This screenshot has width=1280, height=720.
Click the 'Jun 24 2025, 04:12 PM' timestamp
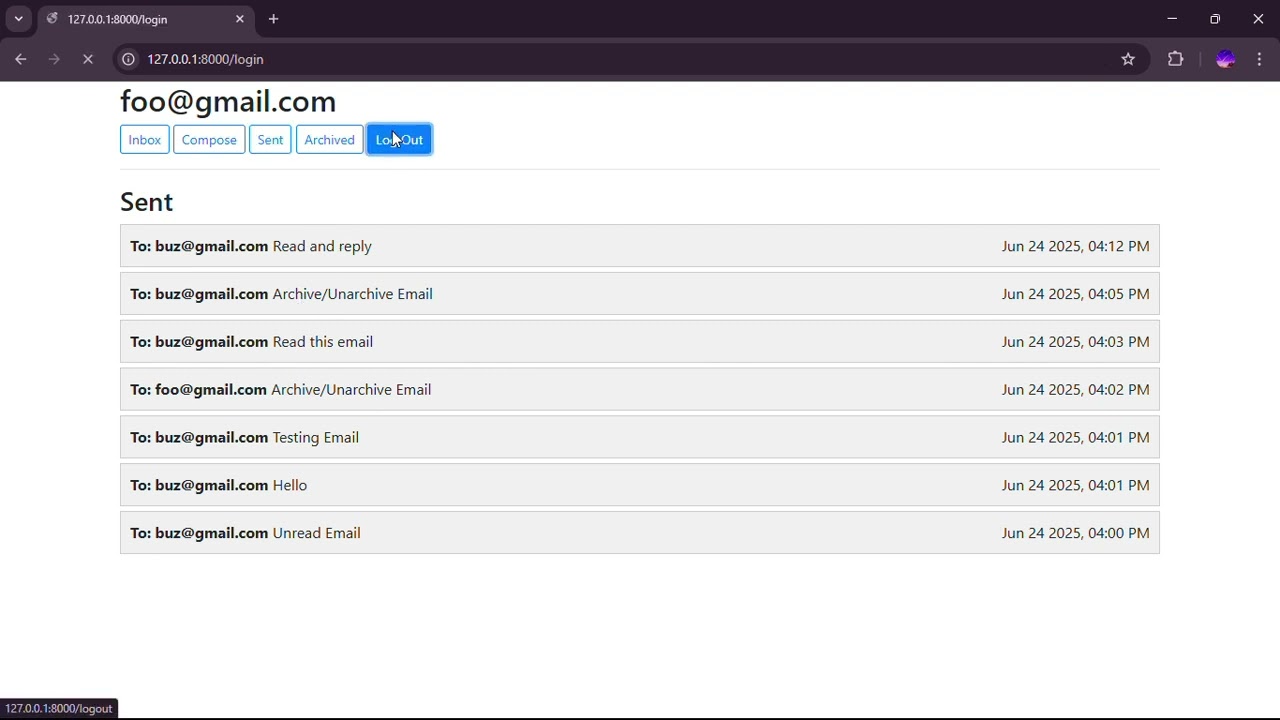[1076, 246]
